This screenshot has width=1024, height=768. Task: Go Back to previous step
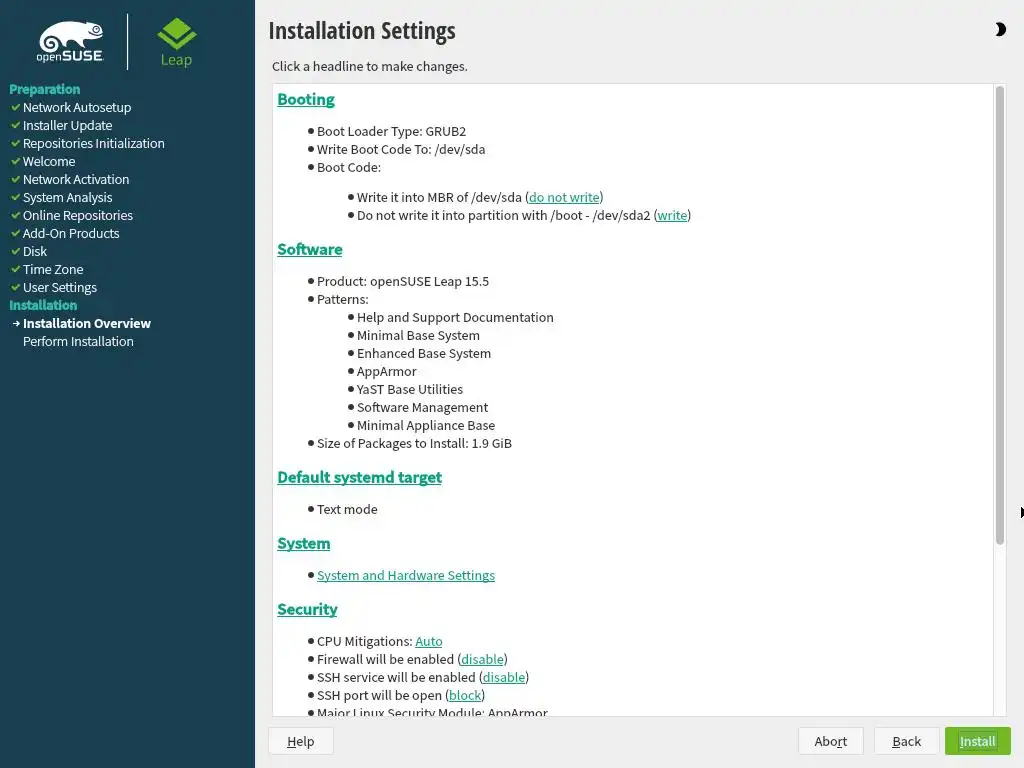906,741
